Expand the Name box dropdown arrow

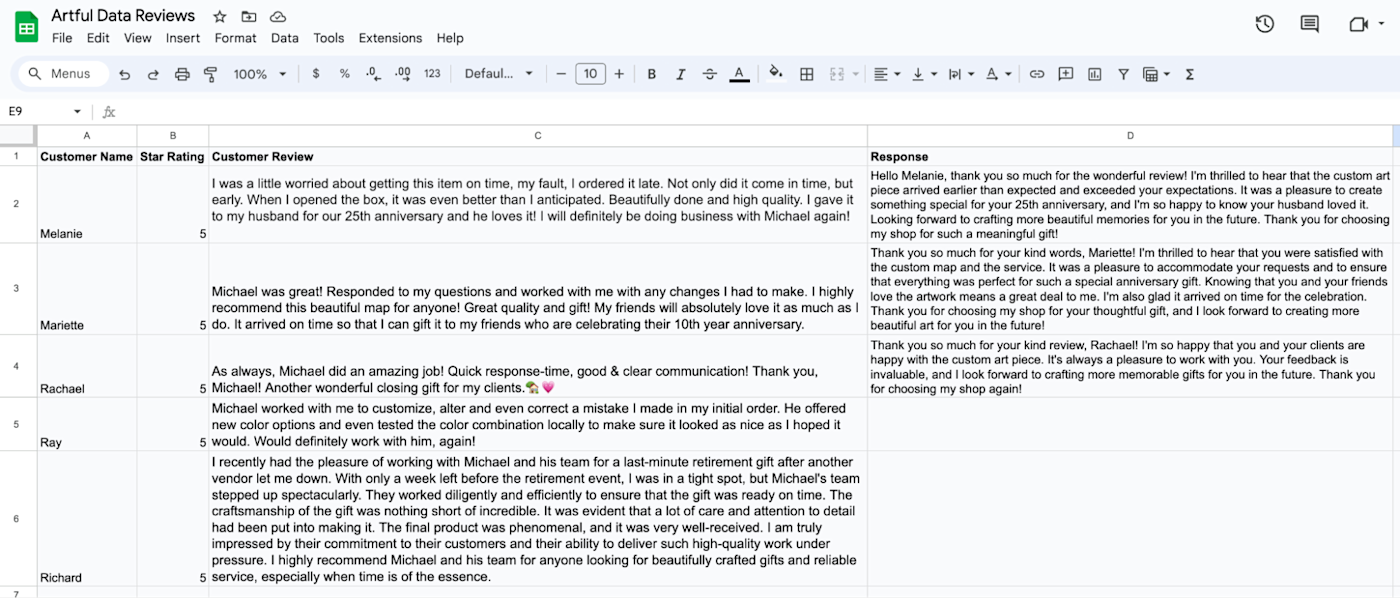pyautogui.click(x=77, y=112)
